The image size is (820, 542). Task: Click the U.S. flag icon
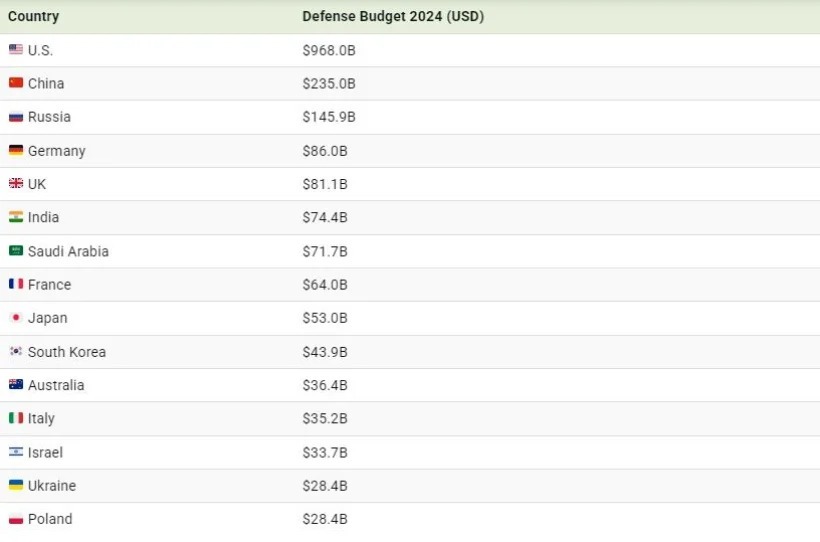16,50
